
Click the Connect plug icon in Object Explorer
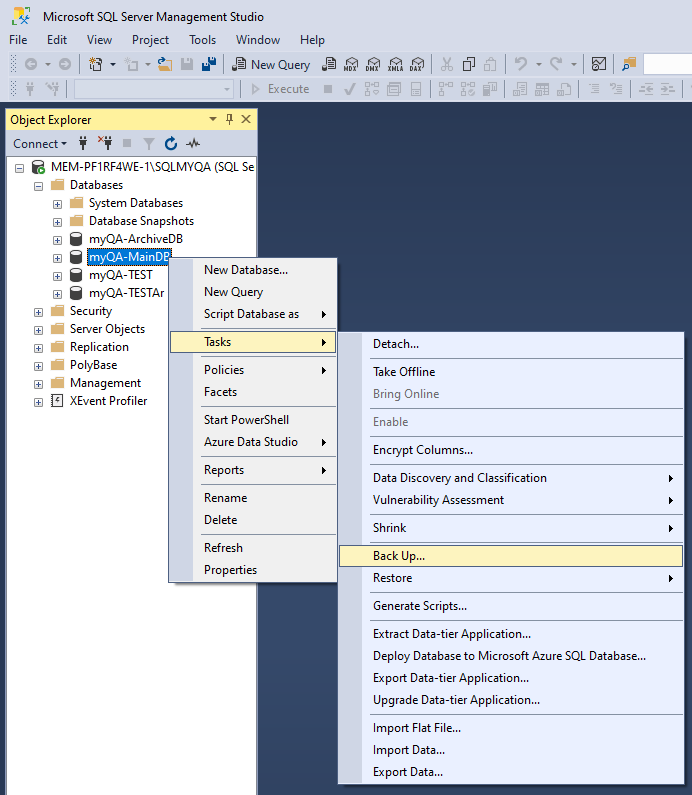point(83,143)
